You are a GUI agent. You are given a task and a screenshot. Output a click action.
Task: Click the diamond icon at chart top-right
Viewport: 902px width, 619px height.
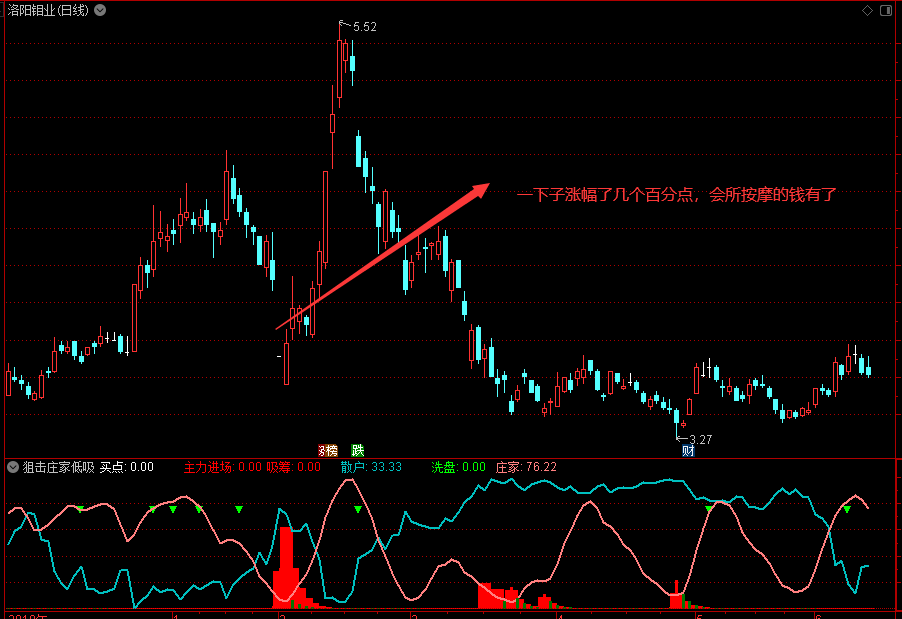pyautogui.click(x=867, y=10)
